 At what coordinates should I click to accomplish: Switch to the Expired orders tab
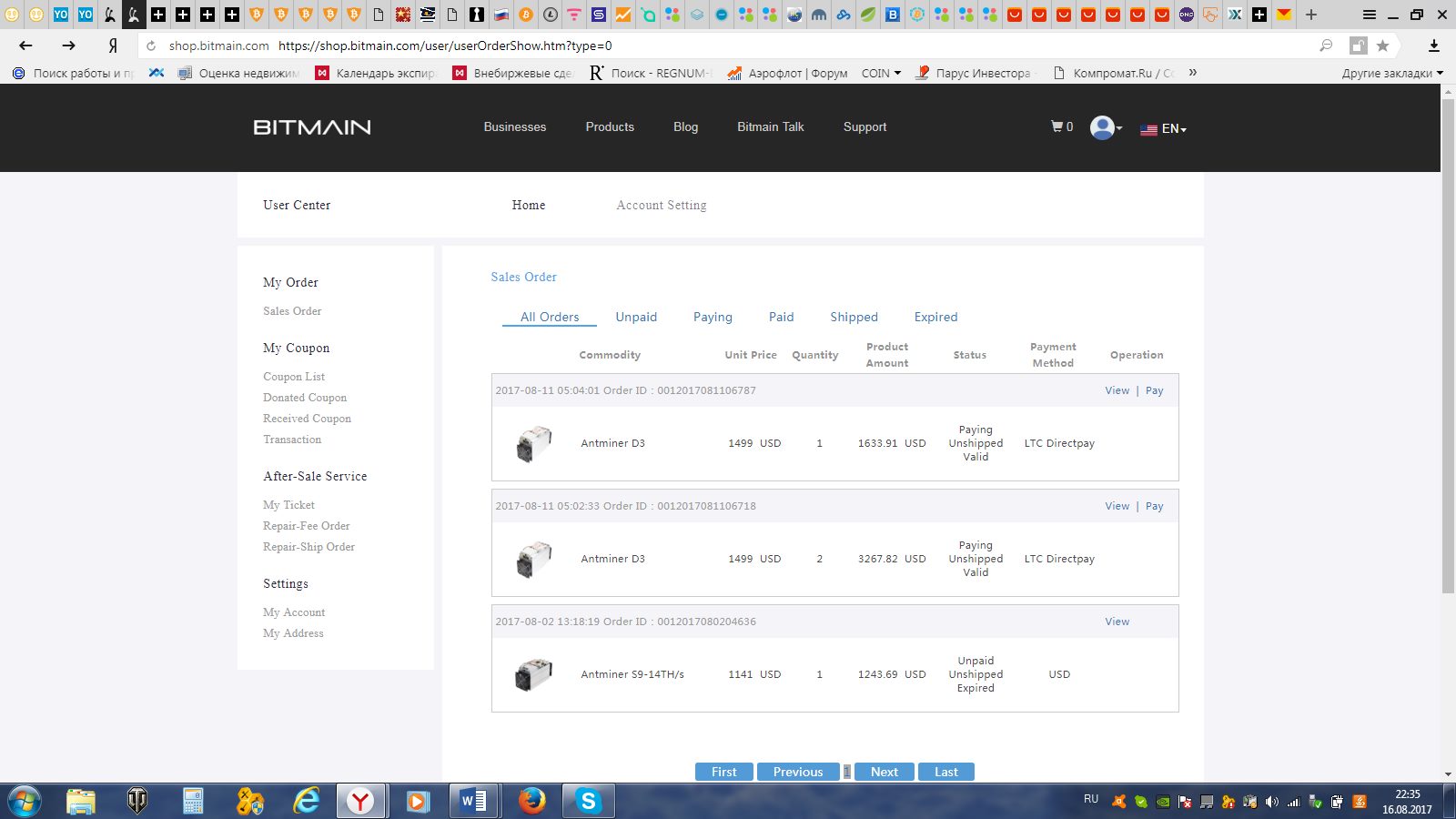click(936, 317)
